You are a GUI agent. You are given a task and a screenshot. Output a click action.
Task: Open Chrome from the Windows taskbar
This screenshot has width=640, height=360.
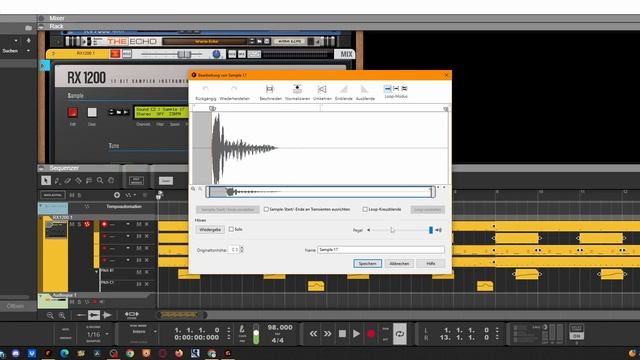tap(130, 353)
